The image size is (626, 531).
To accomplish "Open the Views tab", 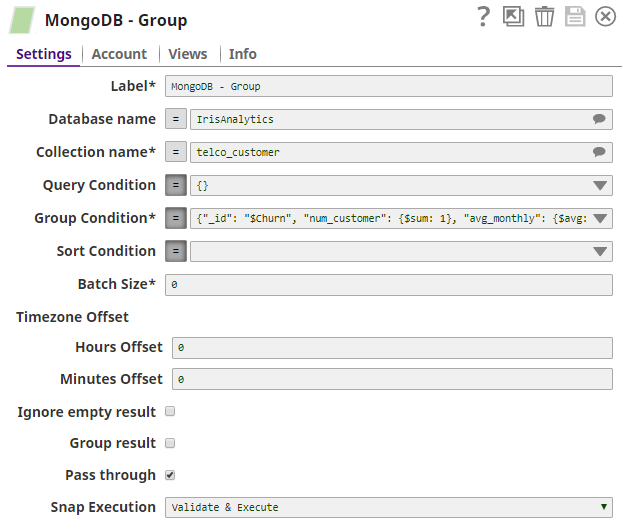I will (188, 54).
